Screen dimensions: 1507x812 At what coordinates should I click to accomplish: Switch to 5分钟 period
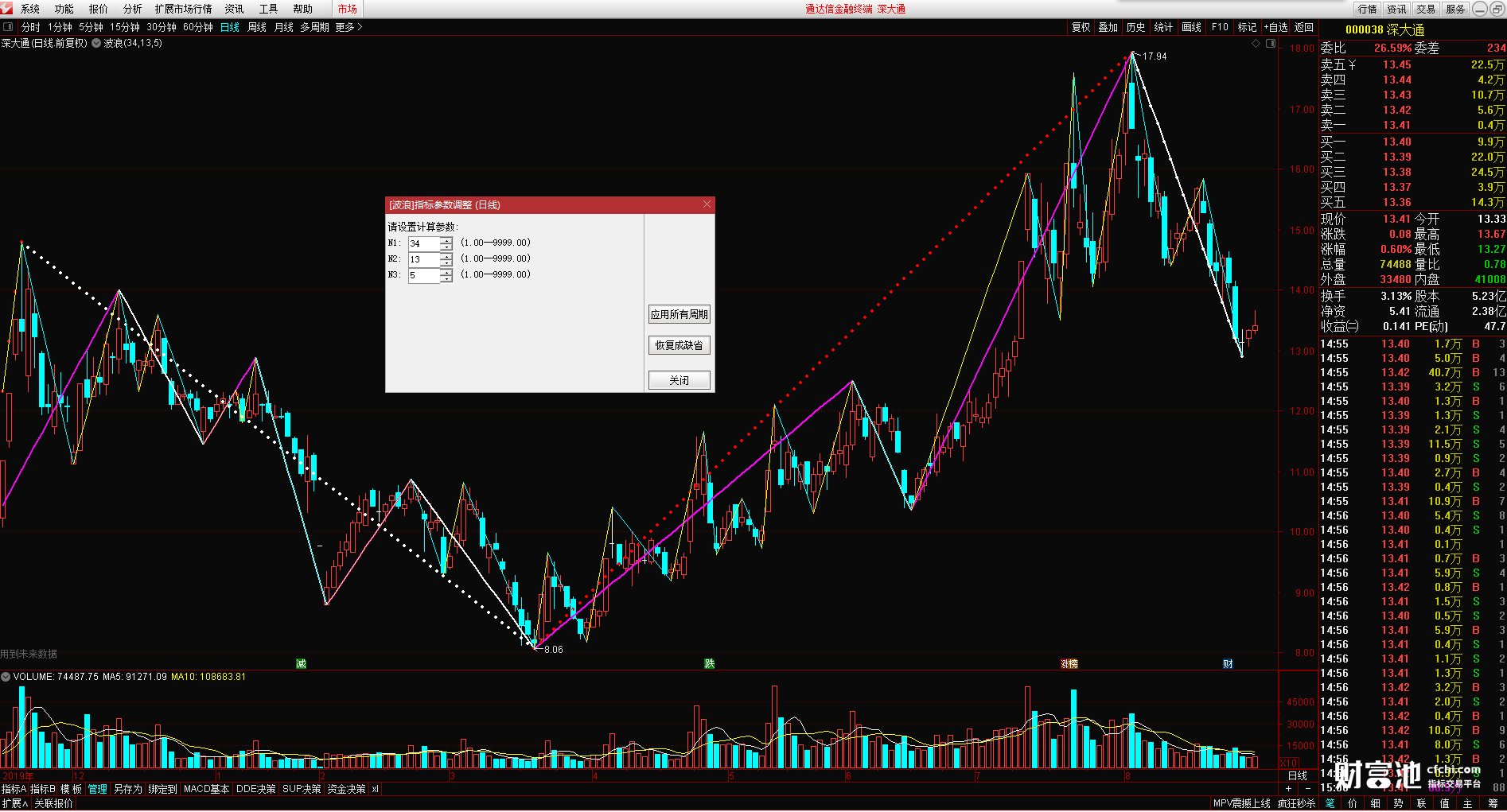tap(92, 27)
